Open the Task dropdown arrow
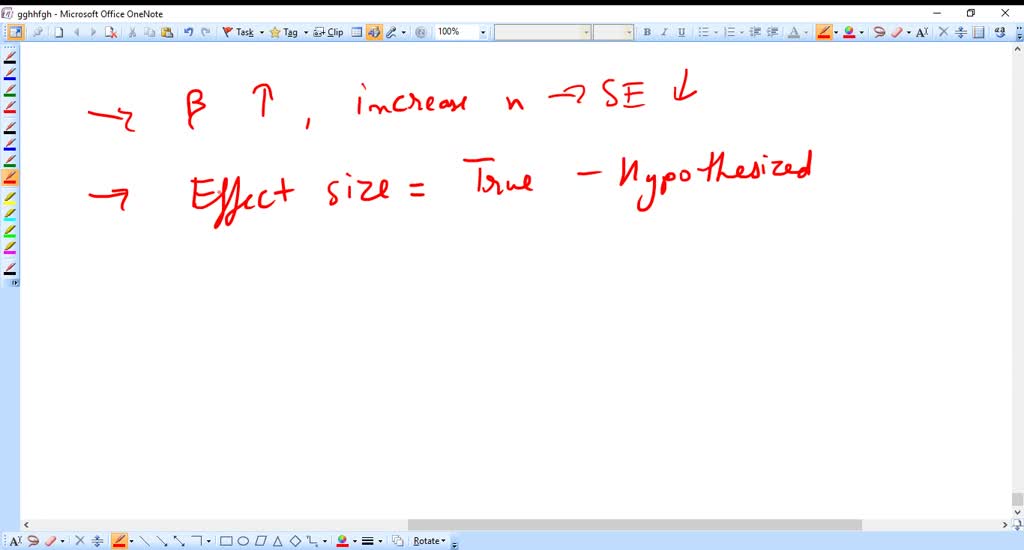This screenshot has width=1024, height=550. click(262, 32)
